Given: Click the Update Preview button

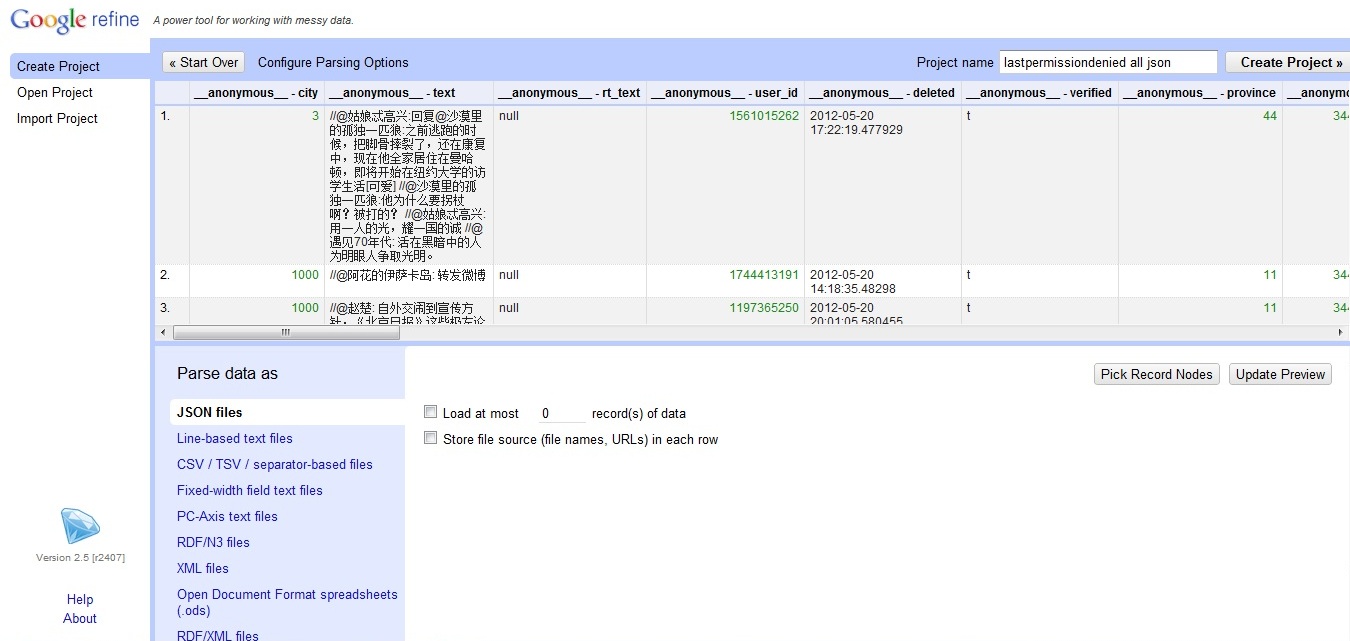Looking at the screenshot, I should pyautogui.click(x=1281, y=374).
